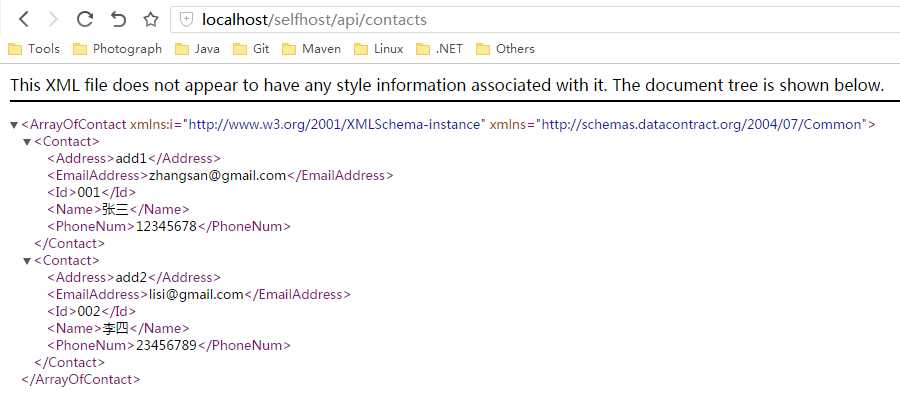Viewport: 900px width, 414px height.
Task: Collapse the ArrayOfContact root node
Action: (x=14, y=125)
